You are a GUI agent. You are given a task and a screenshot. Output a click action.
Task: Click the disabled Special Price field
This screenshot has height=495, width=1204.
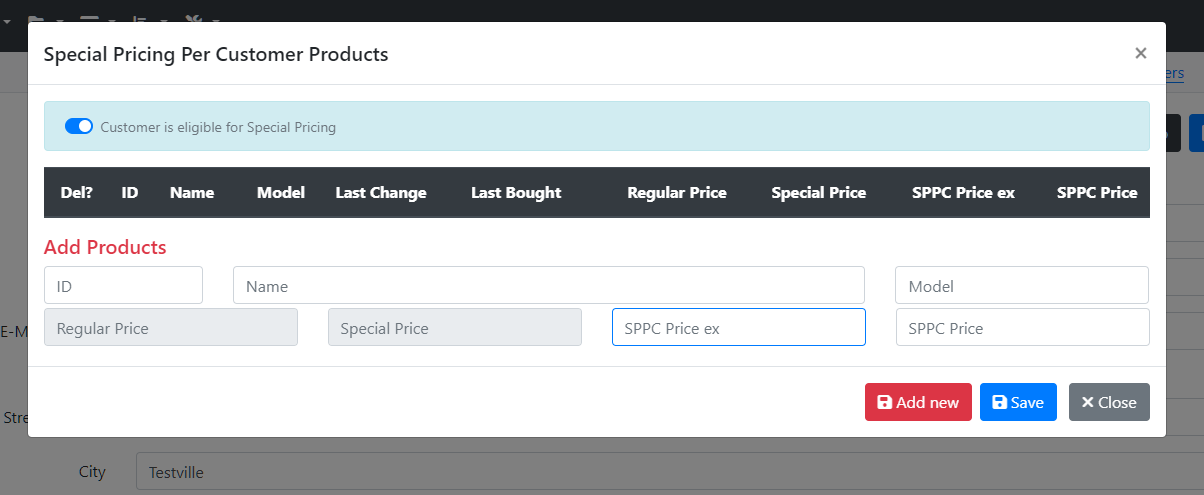455,327
